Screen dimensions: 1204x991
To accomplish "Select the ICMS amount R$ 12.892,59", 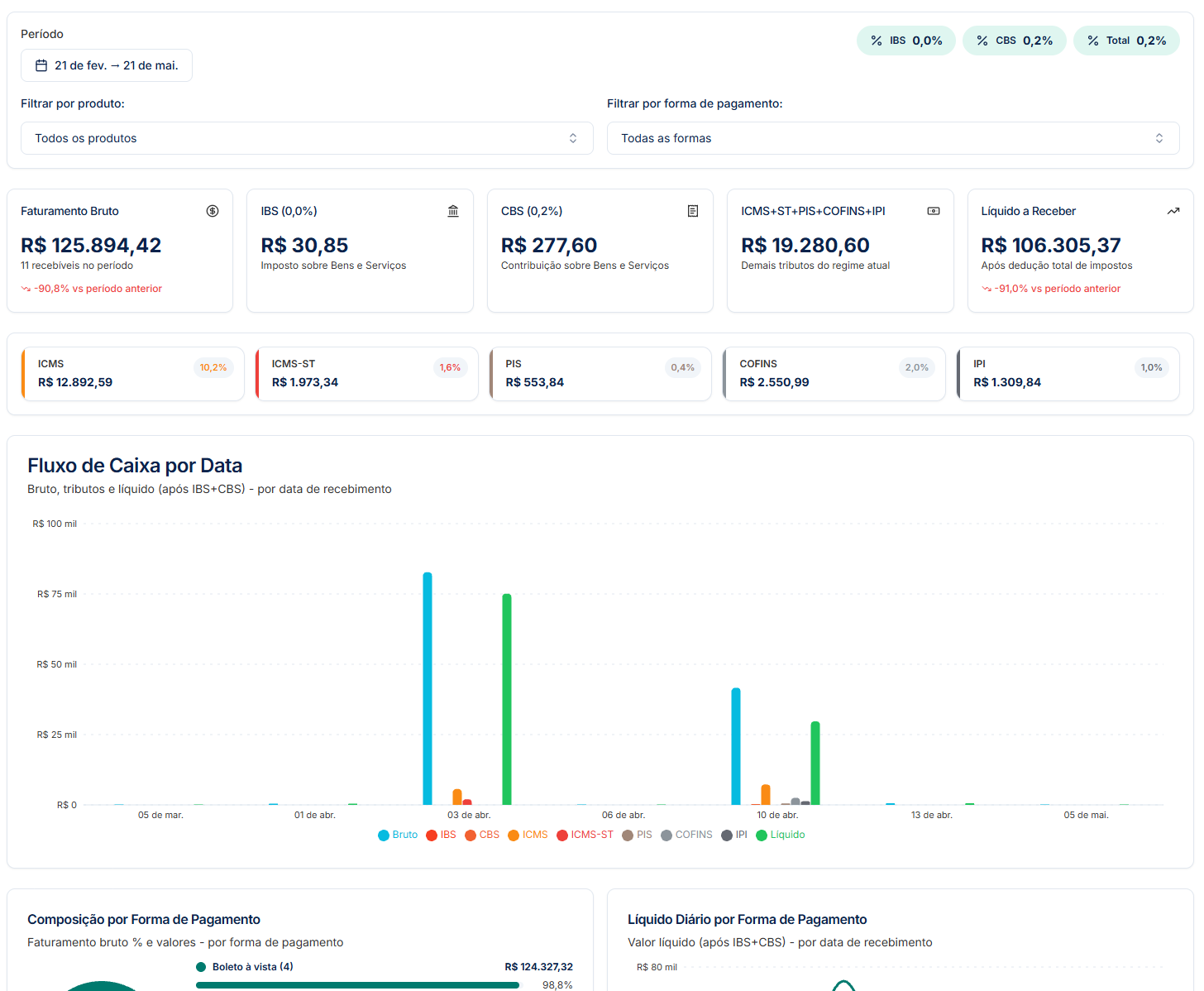I will 75,382.
